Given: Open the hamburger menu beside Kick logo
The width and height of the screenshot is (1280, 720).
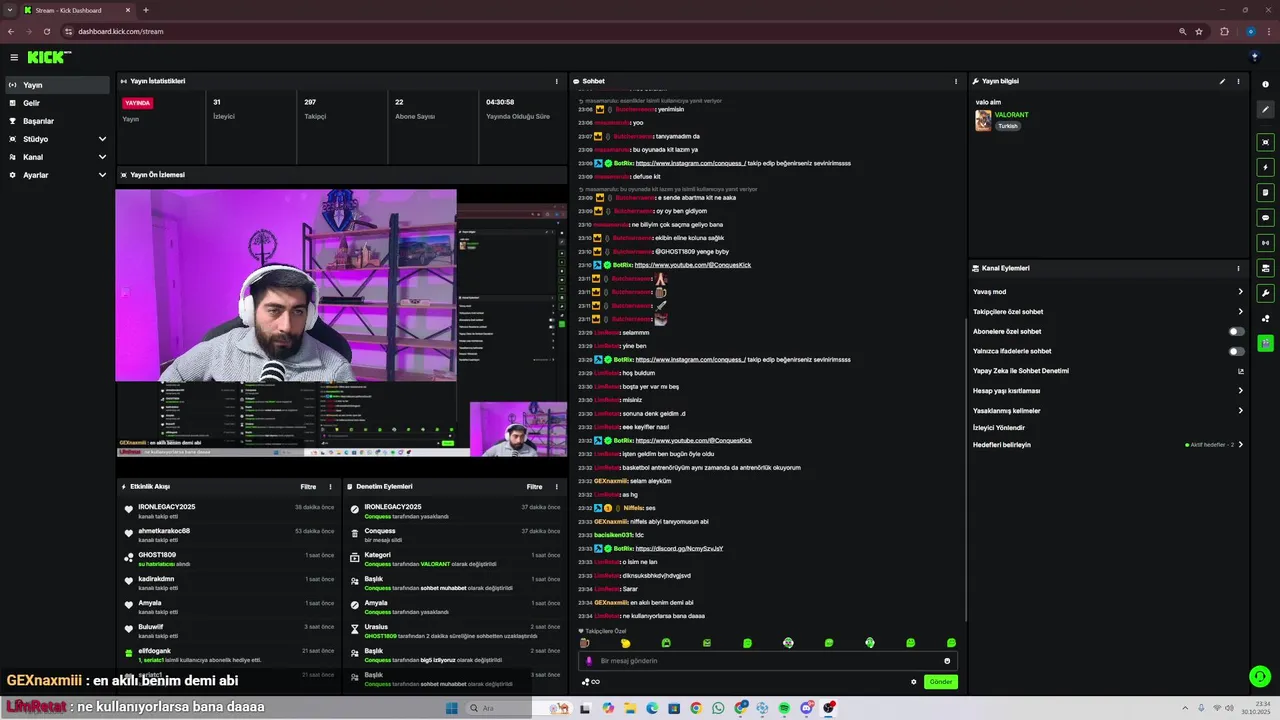Looking at the screenshot, I should [x=14, y=57].
